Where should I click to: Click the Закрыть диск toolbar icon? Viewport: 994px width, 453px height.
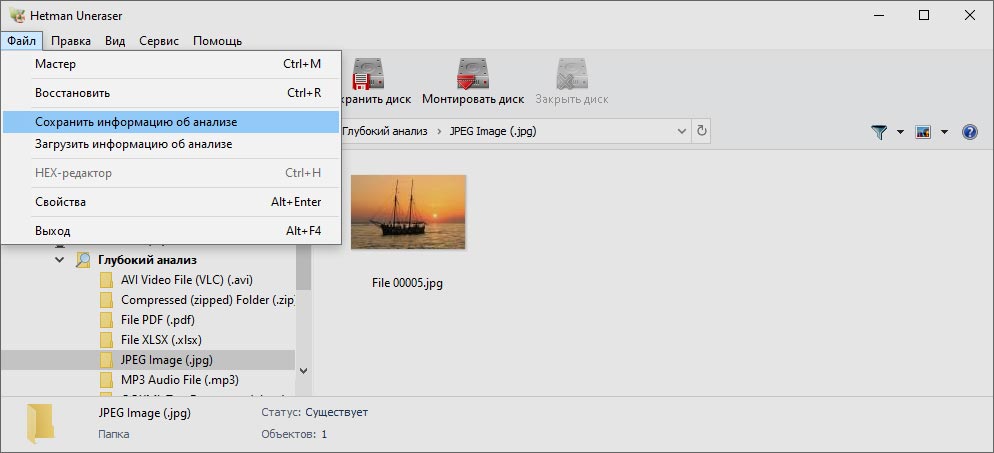[x=572, y=73]
